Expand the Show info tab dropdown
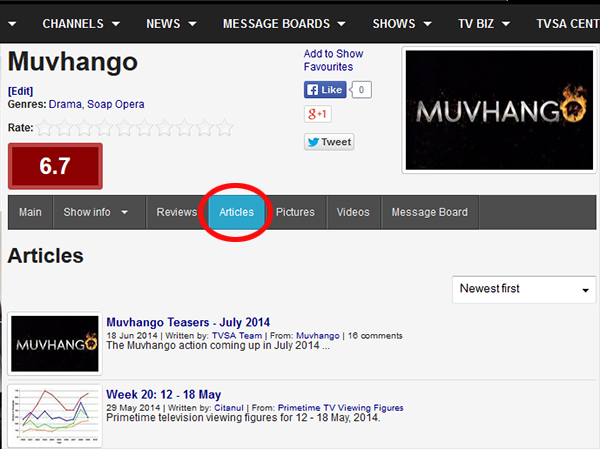Image resolution: width=600 pixels, height=449 pixels. click(x=99, y=212)
